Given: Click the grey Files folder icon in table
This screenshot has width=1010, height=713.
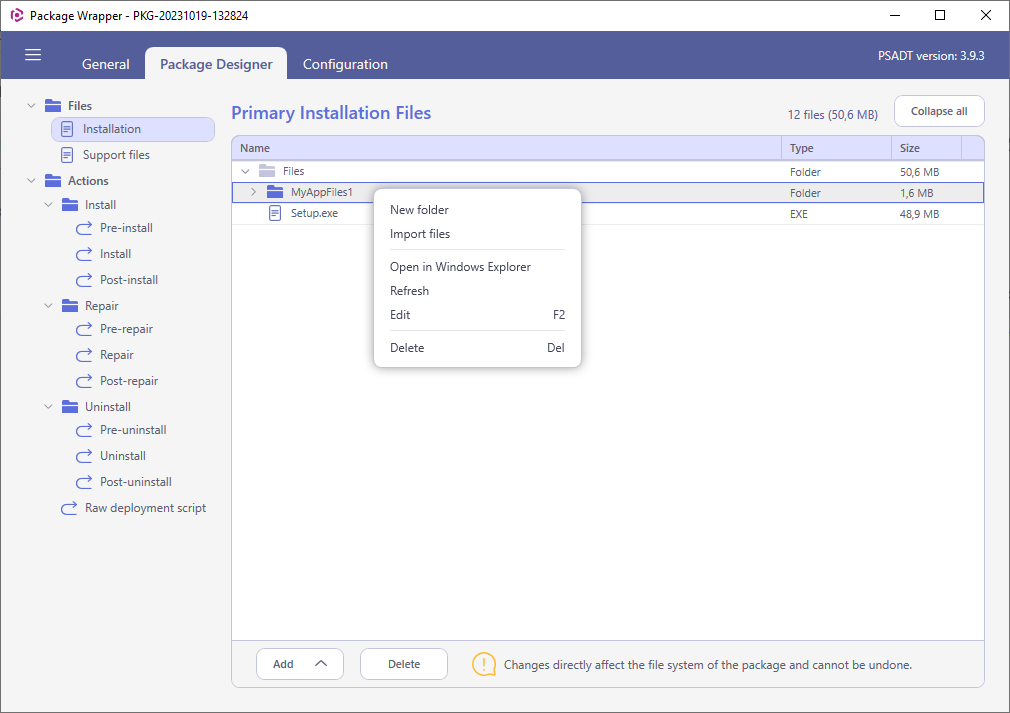Looking at the screenshot, I should click(267, 171).
